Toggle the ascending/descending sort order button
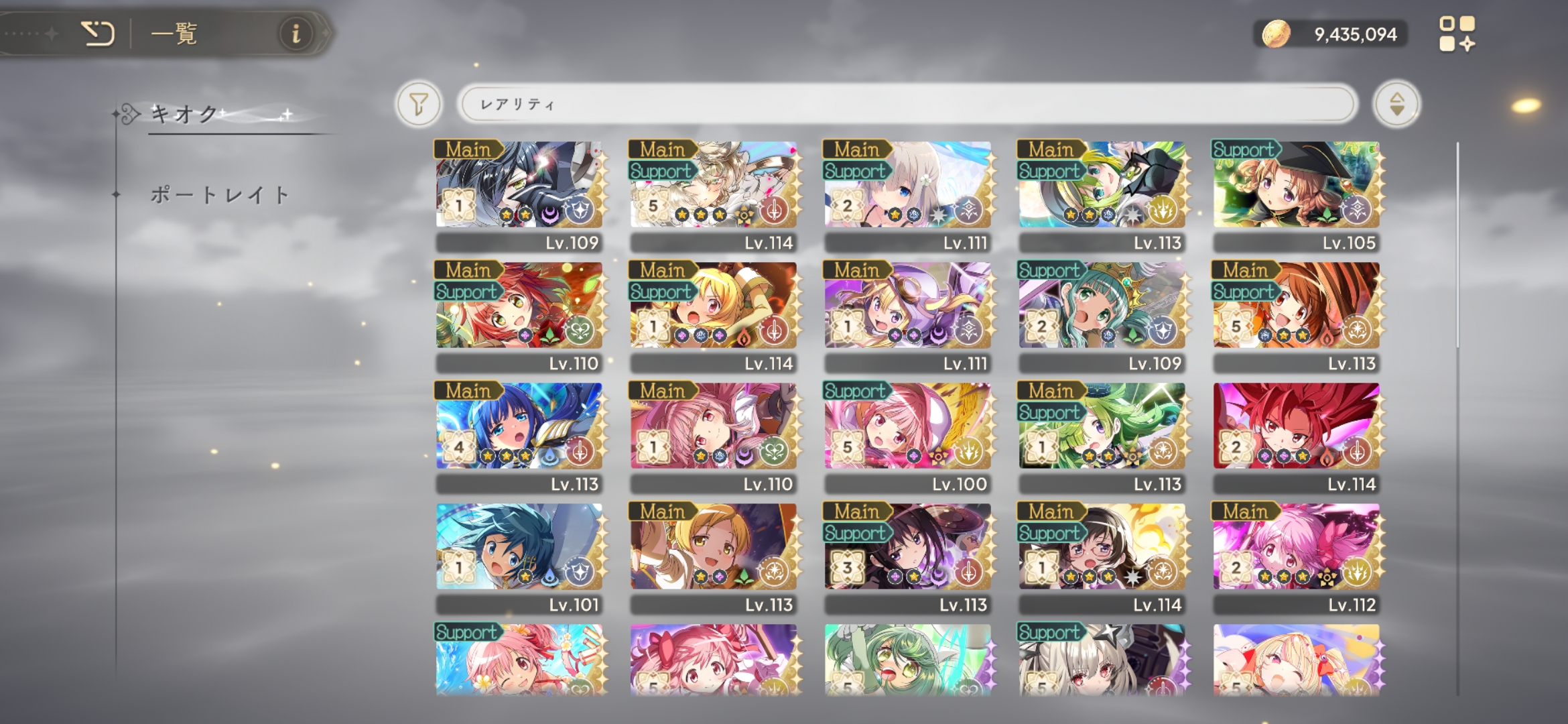Image resolution: width=1568 pixels, height=724 pixels. coord(1396,104)
